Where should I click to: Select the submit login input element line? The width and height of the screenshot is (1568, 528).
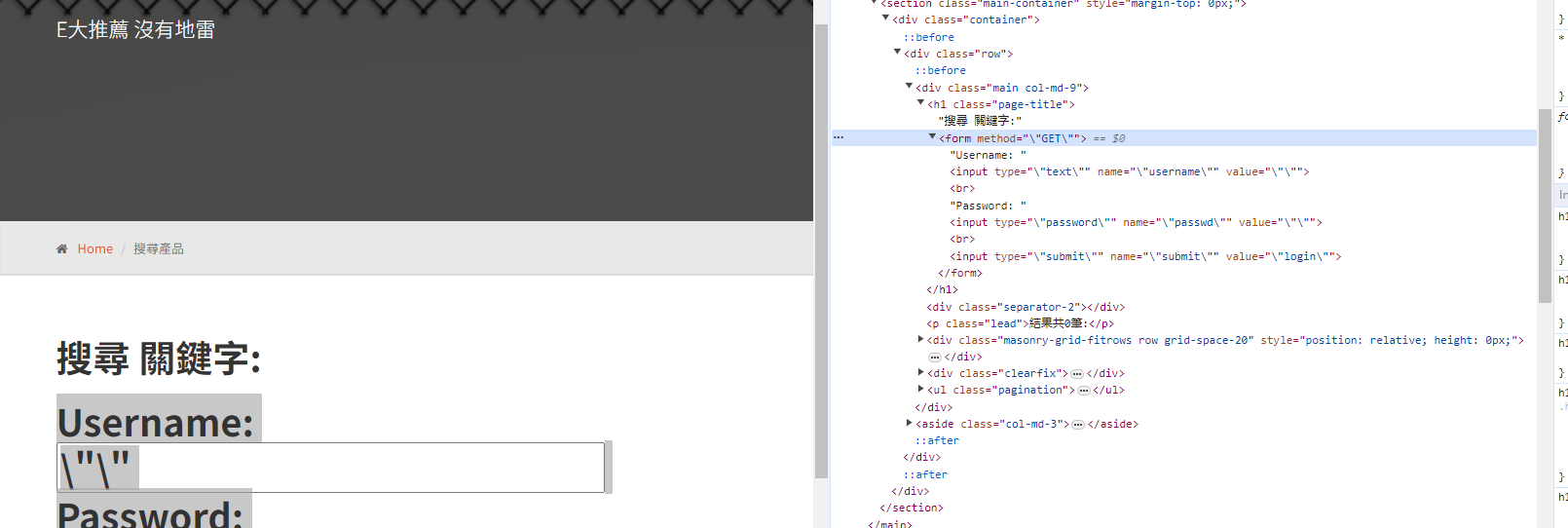point(1145,257)
